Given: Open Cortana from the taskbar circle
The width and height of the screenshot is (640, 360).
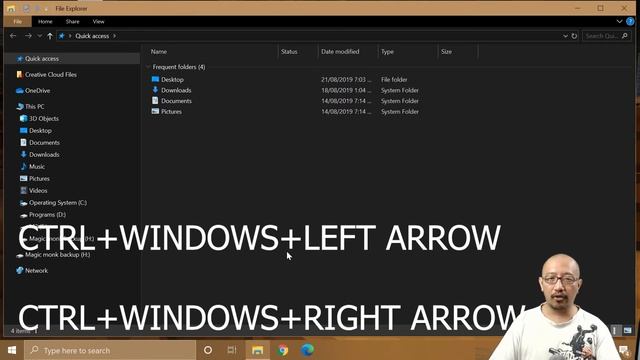Looking at the screenshot, I should (x=208, y=350).
